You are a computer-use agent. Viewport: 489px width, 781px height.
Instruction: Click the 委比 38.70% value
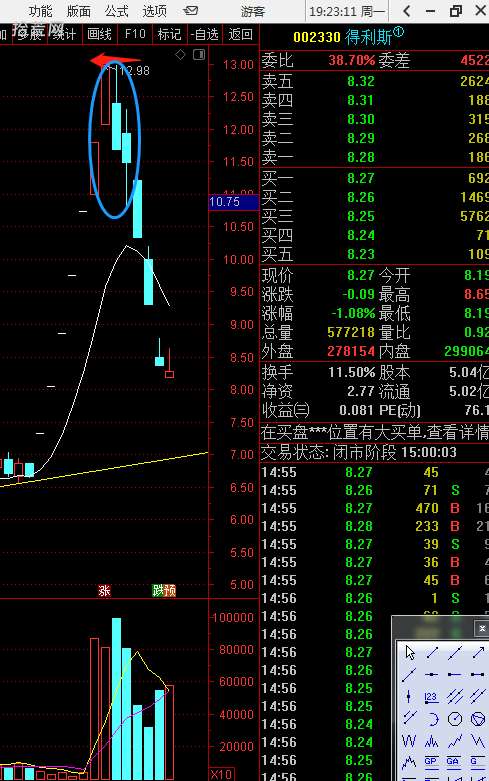[x=352, y=61]
